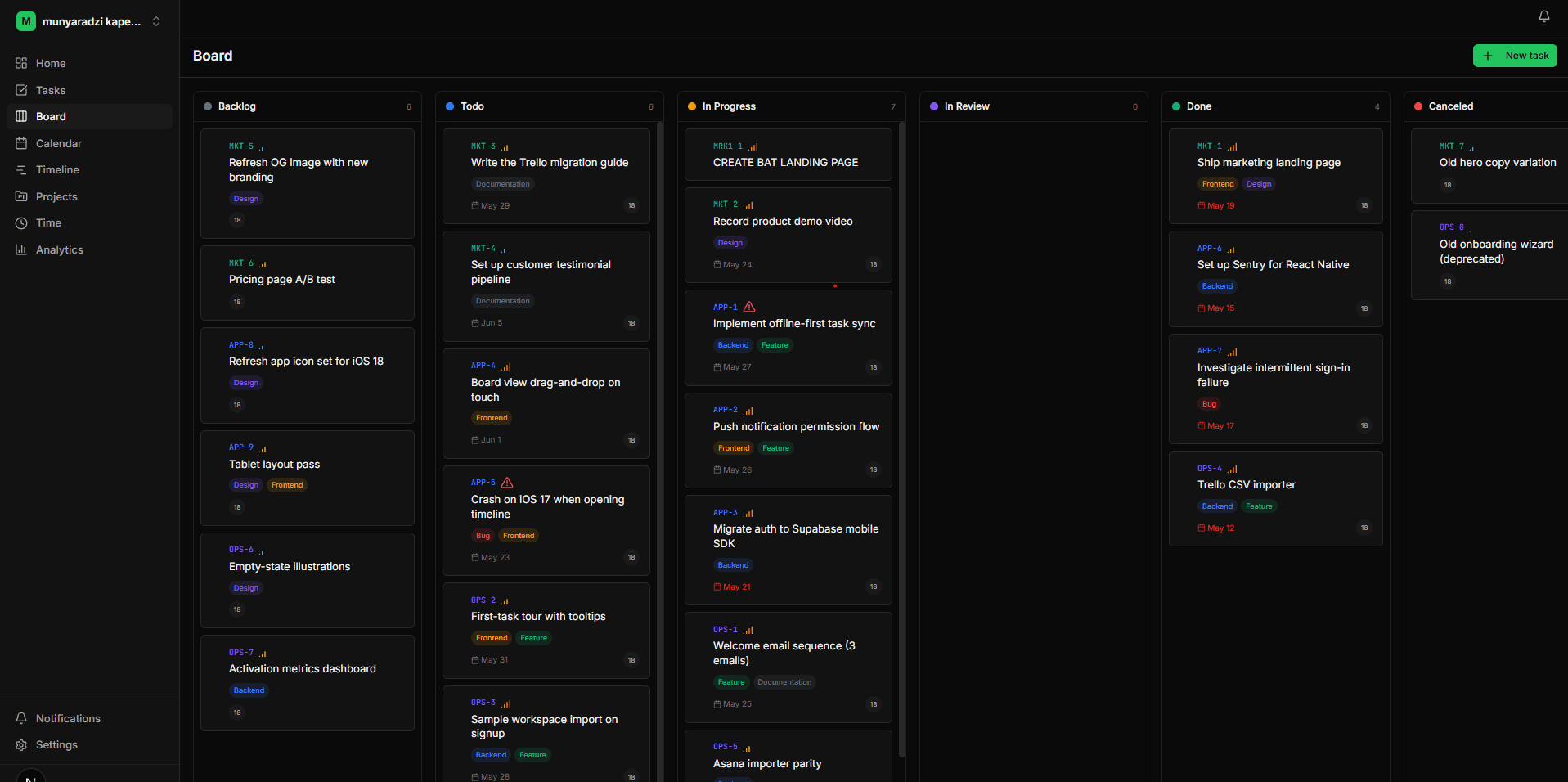Open card "Write the Trello migration guide"
Image resolution: width=1568 pixels, height=782 pixels.
[x=546, y=176]
